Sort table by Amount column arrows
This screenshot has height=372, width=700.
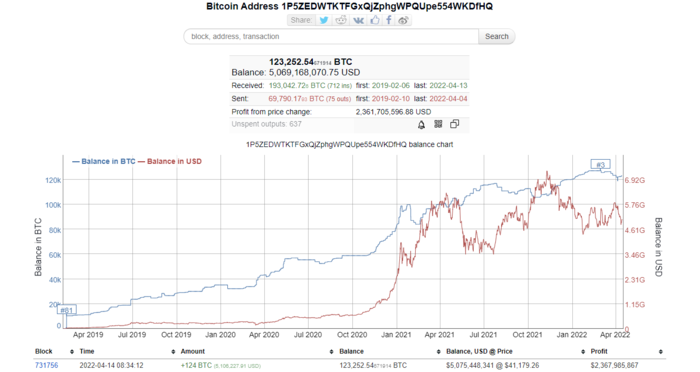tap(331, 352)
